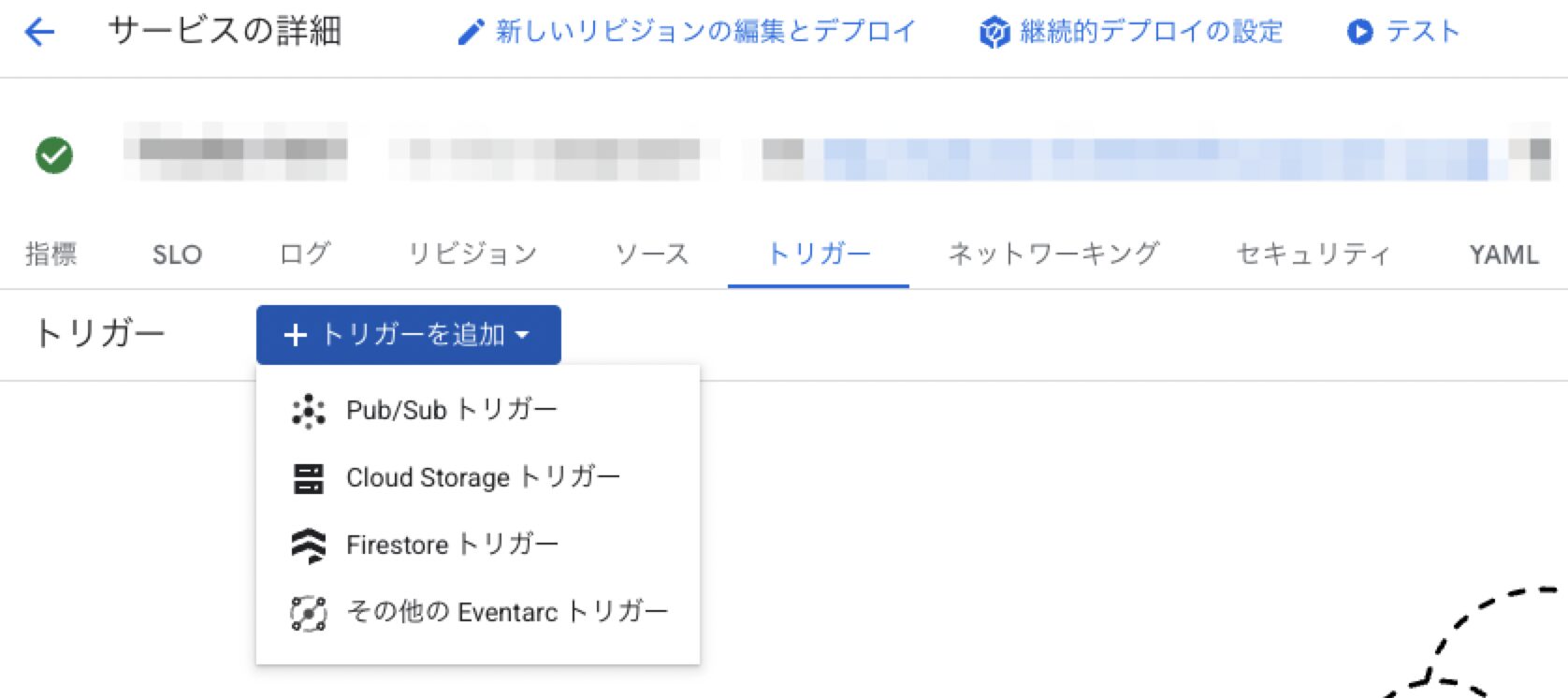
Task: Click the continuous deploy hexagon icon
Action: point(994,33)
